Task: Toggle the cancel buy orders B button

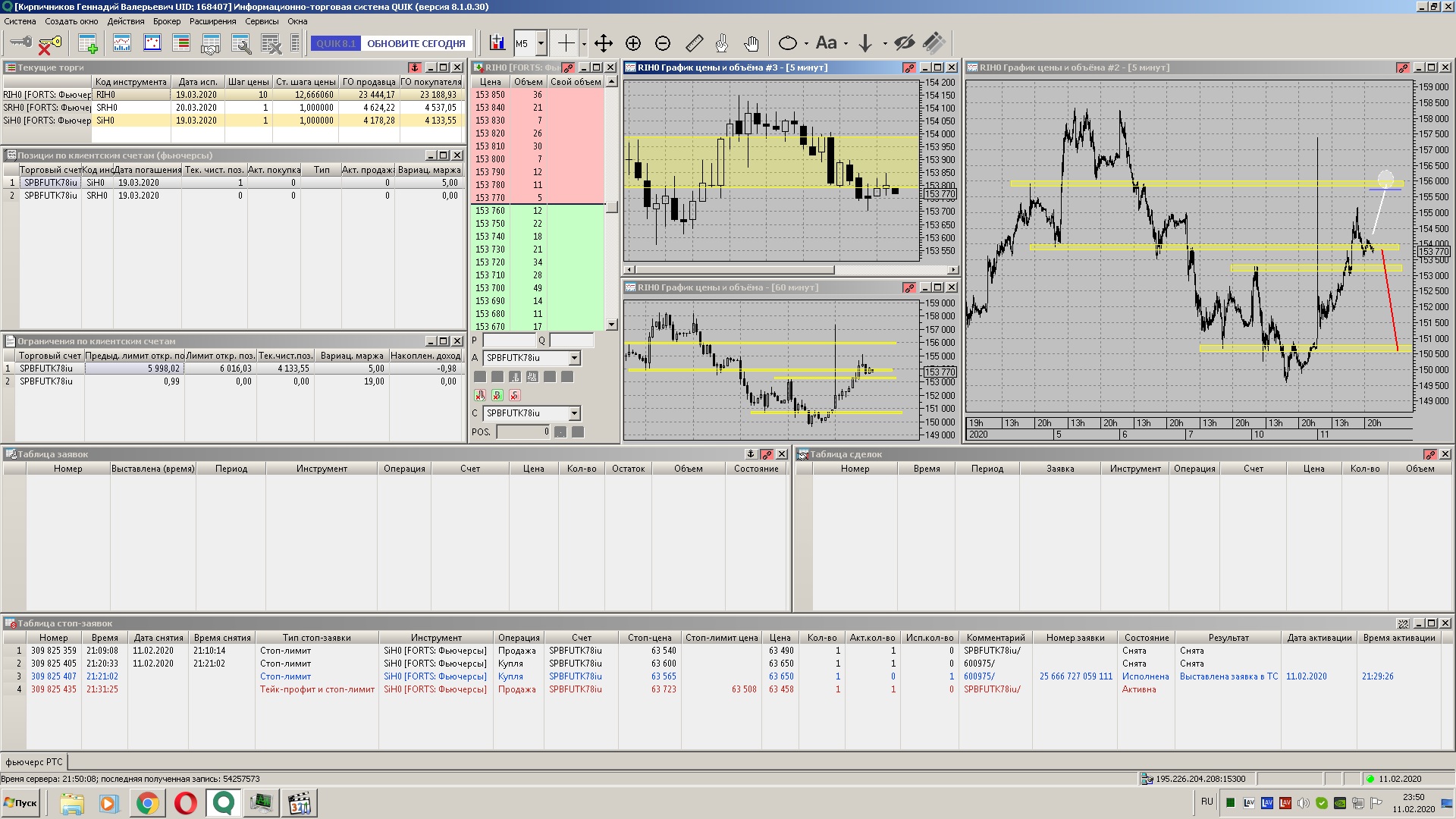Action: tap(497, 395)
